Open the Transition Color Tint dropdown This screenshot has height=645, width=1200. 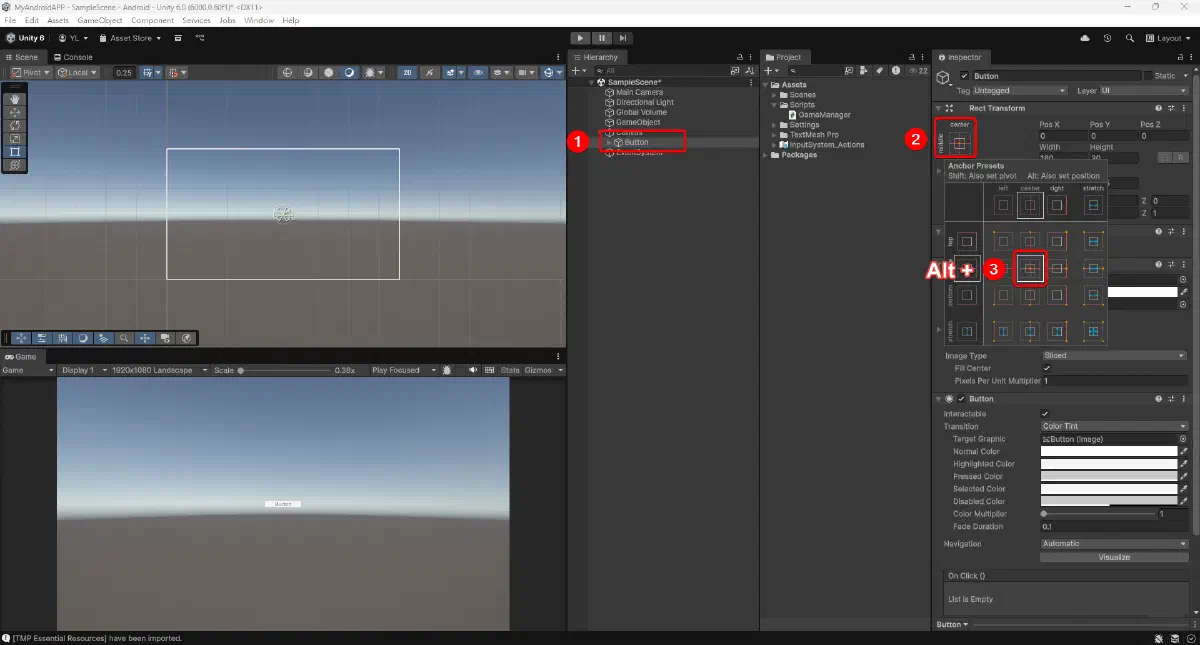pyautogui.click(x=1112, y=426)
